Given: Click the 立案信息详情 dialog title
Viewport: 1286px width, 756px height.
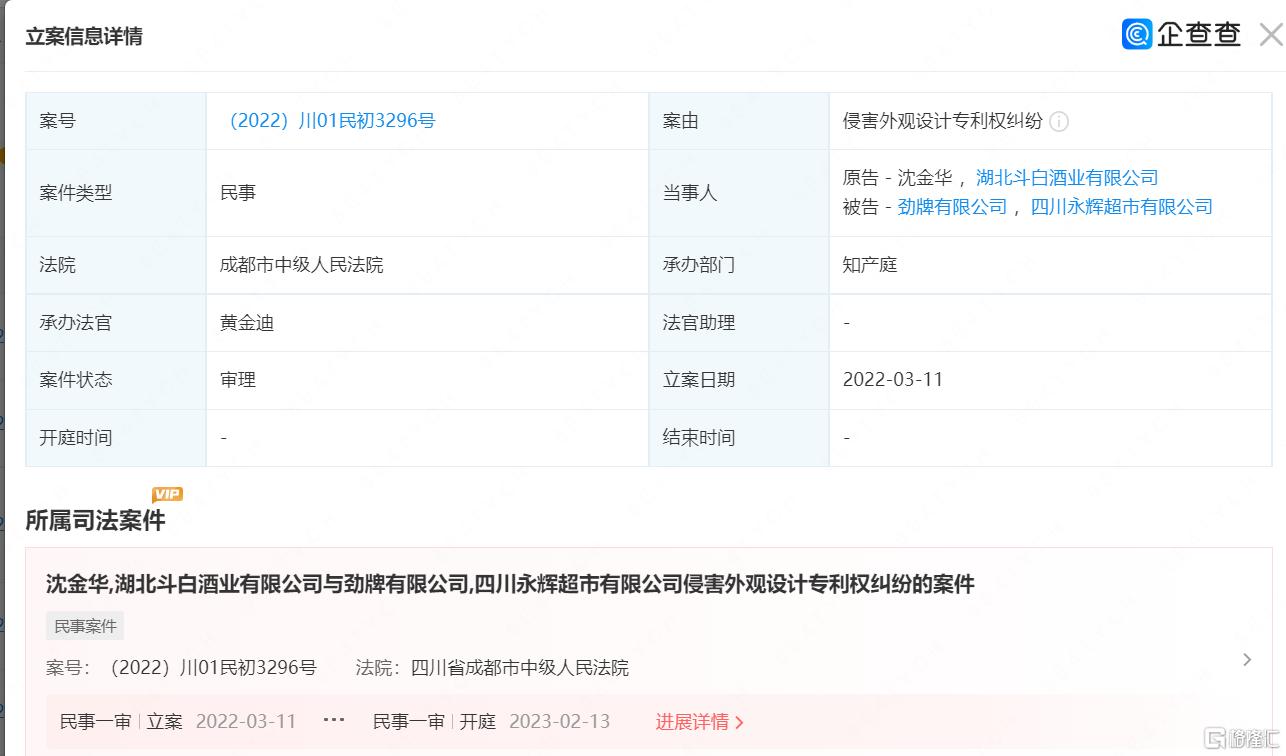Looking at the screenshot, I should click(84, 36).
